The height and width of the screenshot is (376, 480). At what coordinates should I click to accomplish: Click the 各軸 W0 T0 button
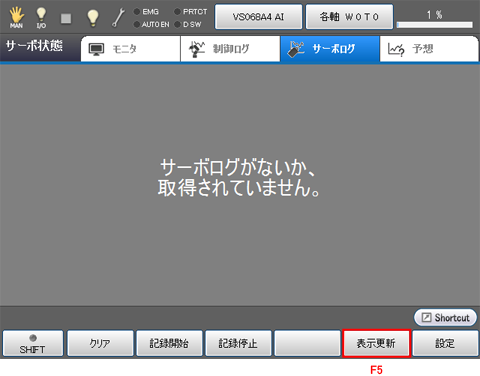349,17
